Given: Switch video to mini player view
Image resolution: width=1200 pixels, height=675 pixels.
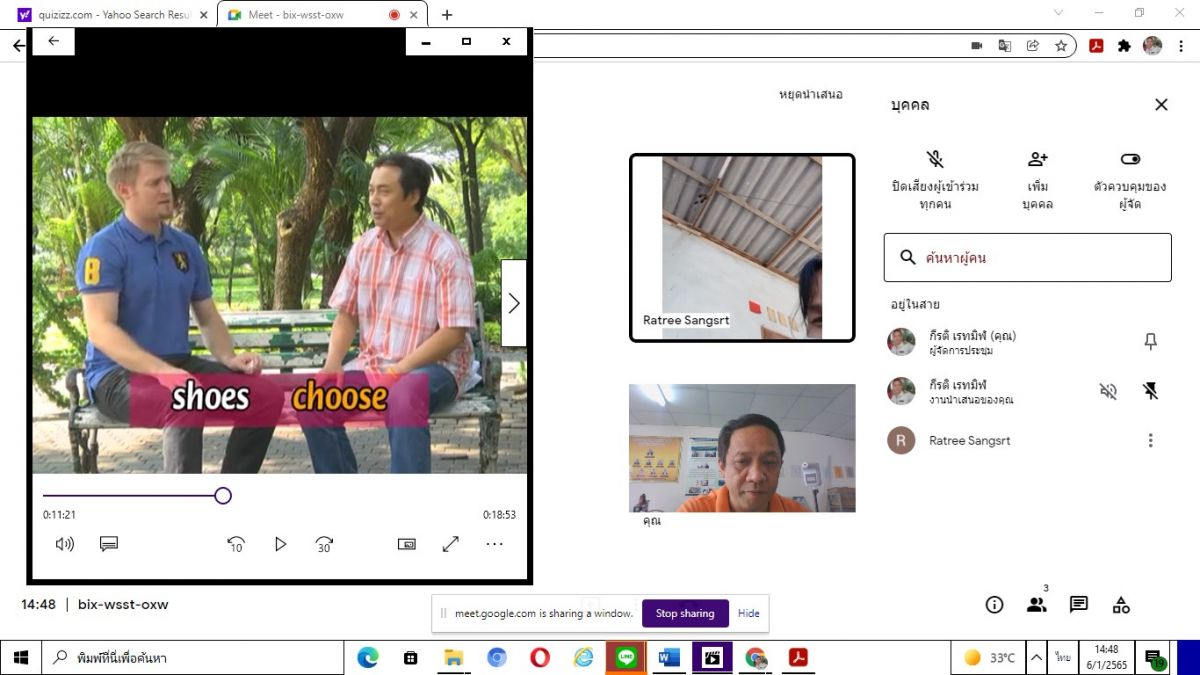Looking at the screenshot, I should pyautogui.click(x=407, y=544).
